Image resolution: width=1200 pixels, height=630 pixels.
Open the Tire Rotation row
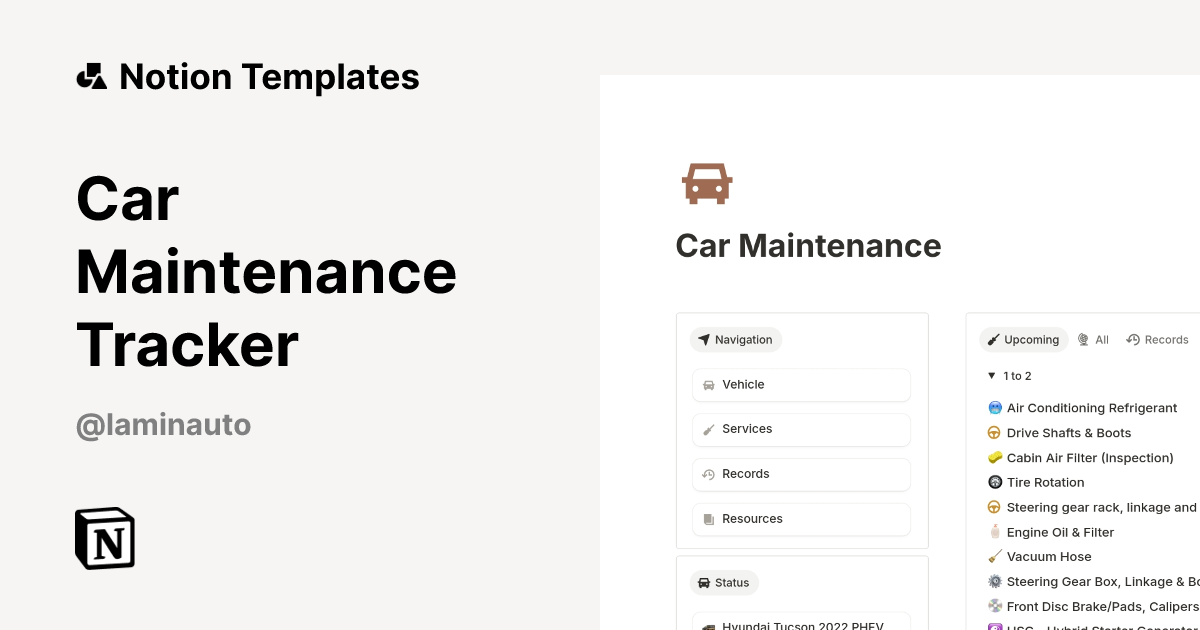click(1046, 482)
